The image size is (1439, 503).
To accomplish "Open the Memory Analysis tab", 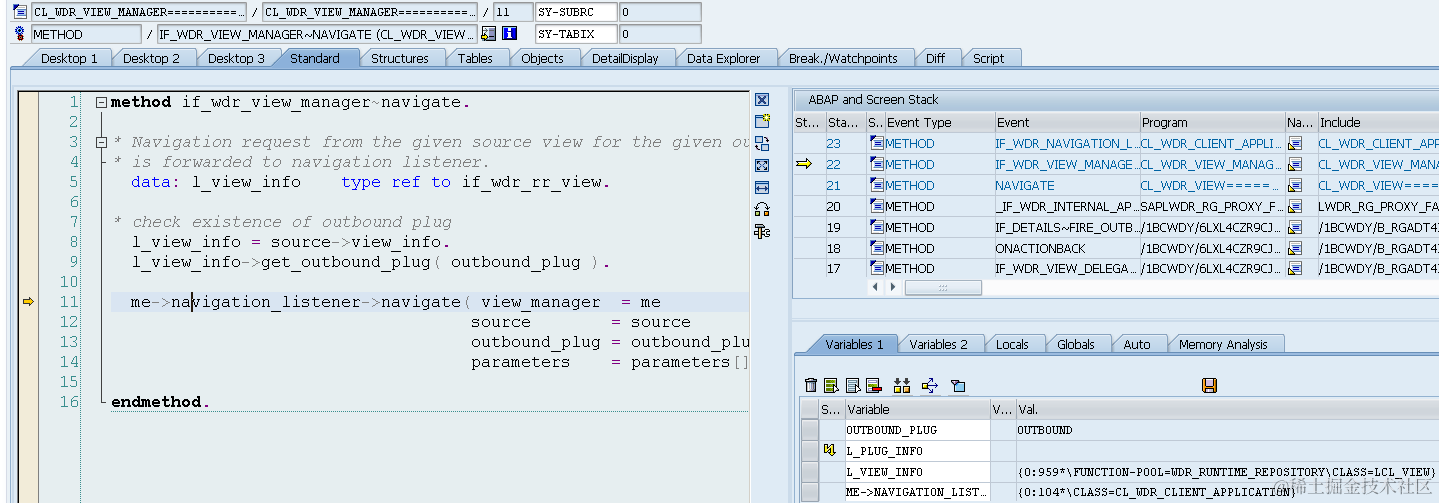I will pos(1222,344).
